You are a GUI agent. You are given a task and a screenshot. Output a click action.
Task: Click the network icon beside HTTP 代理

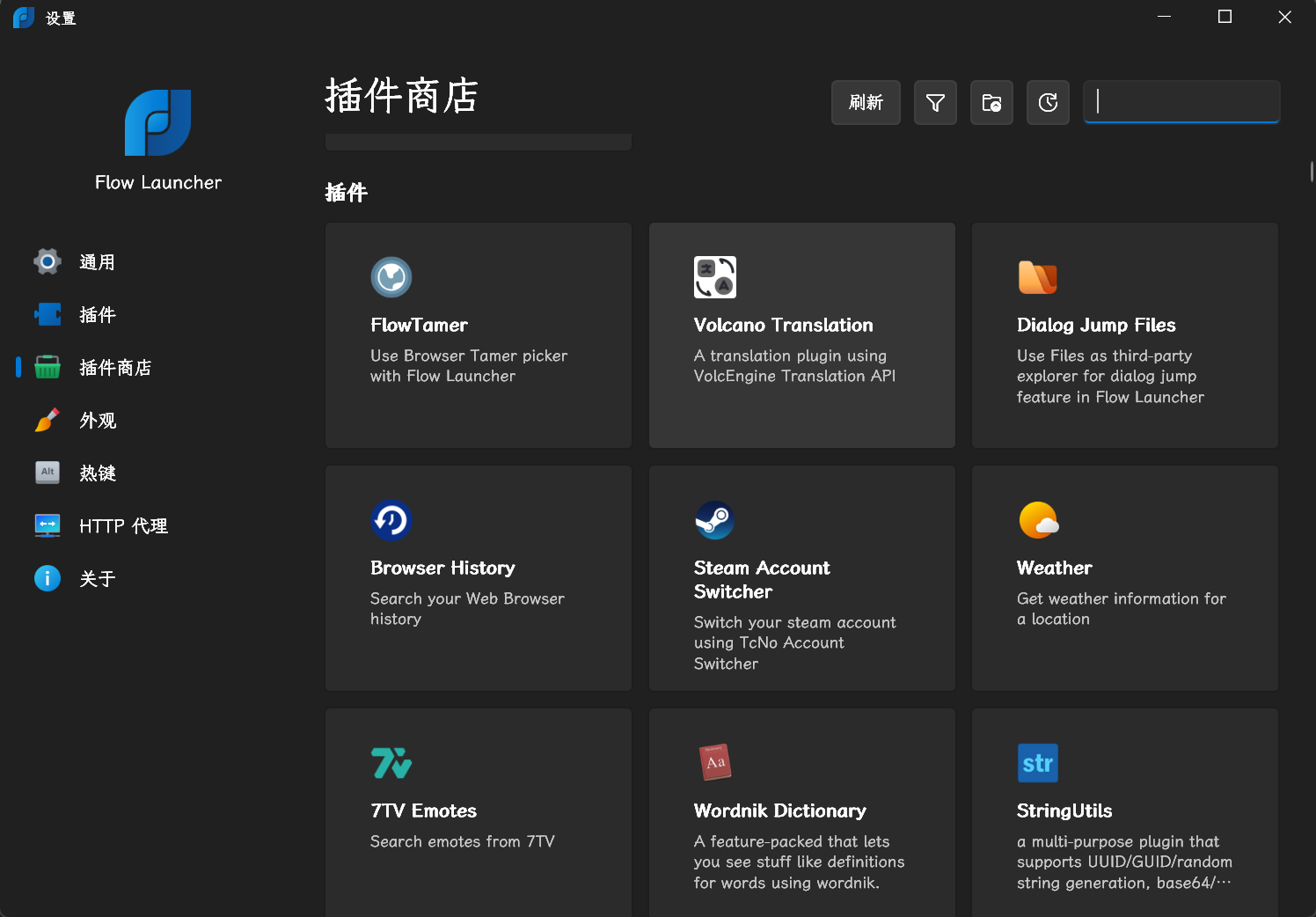tap(48, 525)
